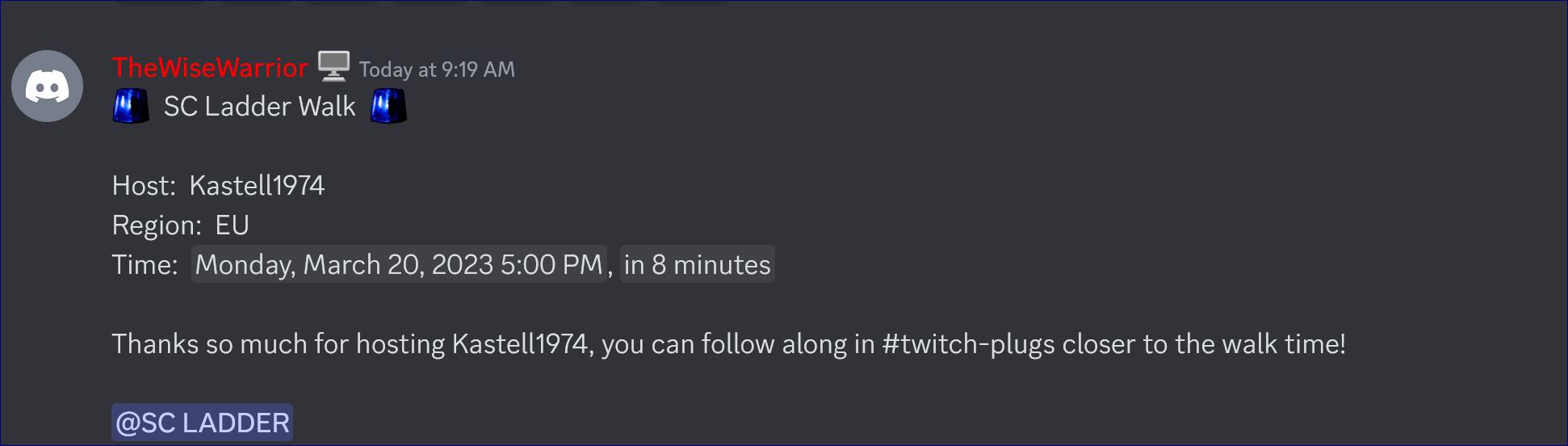Click TheWiseWarrior's Discord avatar

[47, 86]
